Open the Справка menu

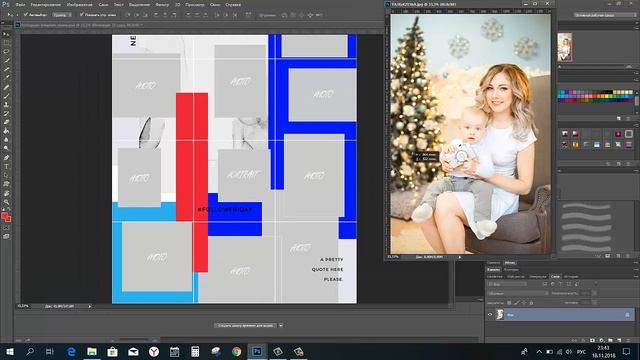pos(233,5)
